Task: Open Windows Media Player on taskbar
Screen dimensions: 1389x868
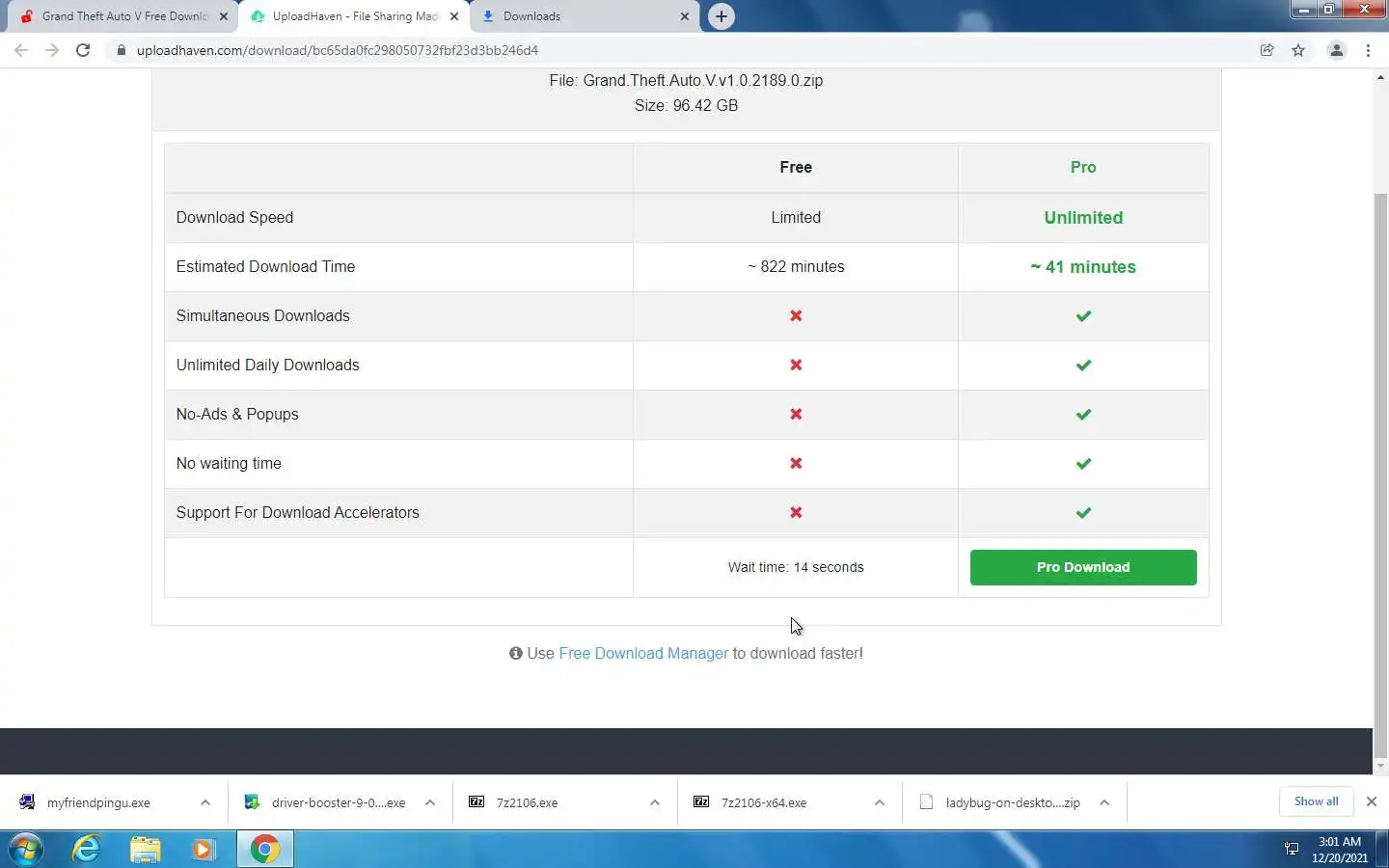Action: coord(204,850)
